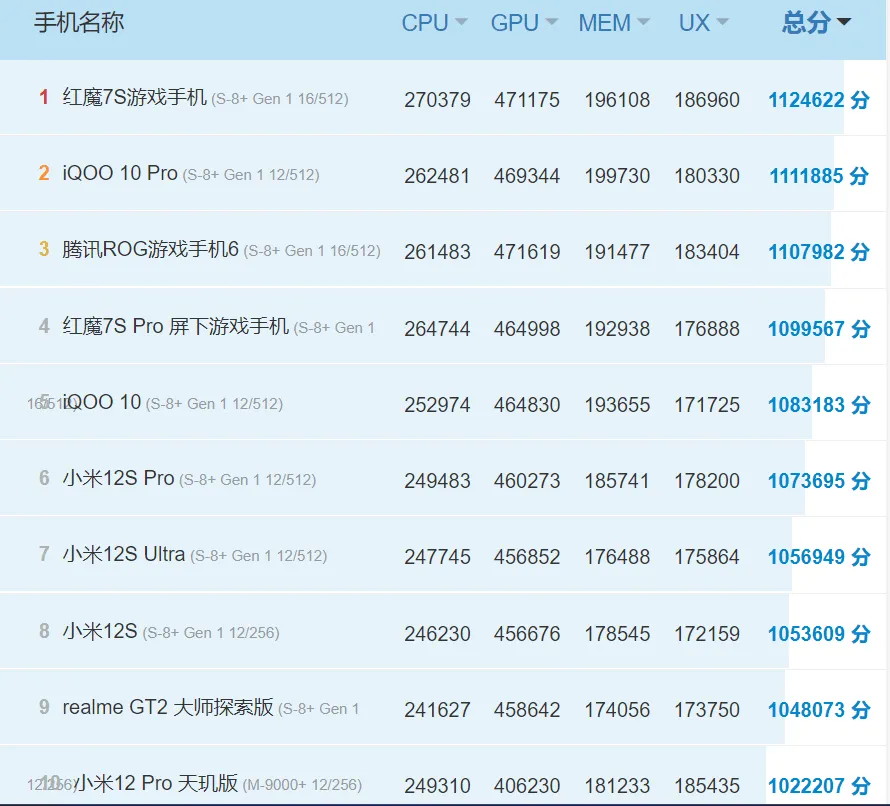Click GPU score 464830
The height and width of the screenshot is (806, 890).
pyautogui.click(x=527, y=405)
